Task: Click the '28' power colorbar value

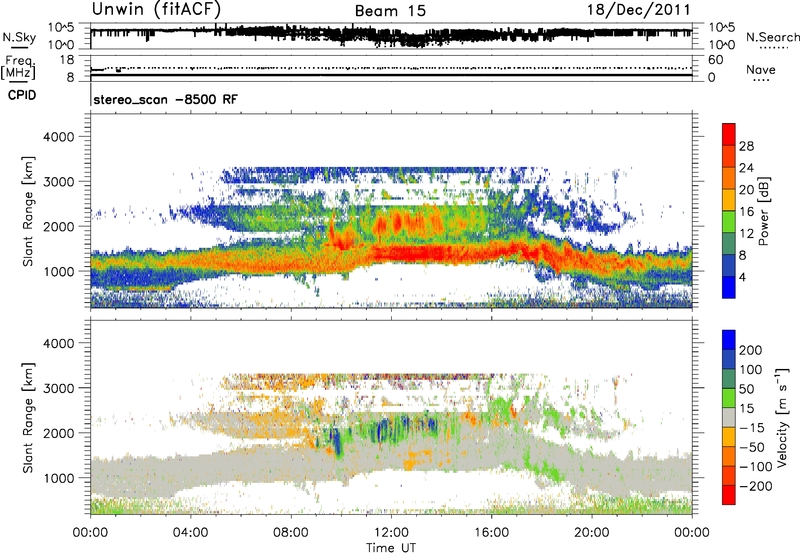Action: pyautogui.click(x=746, y=146)
